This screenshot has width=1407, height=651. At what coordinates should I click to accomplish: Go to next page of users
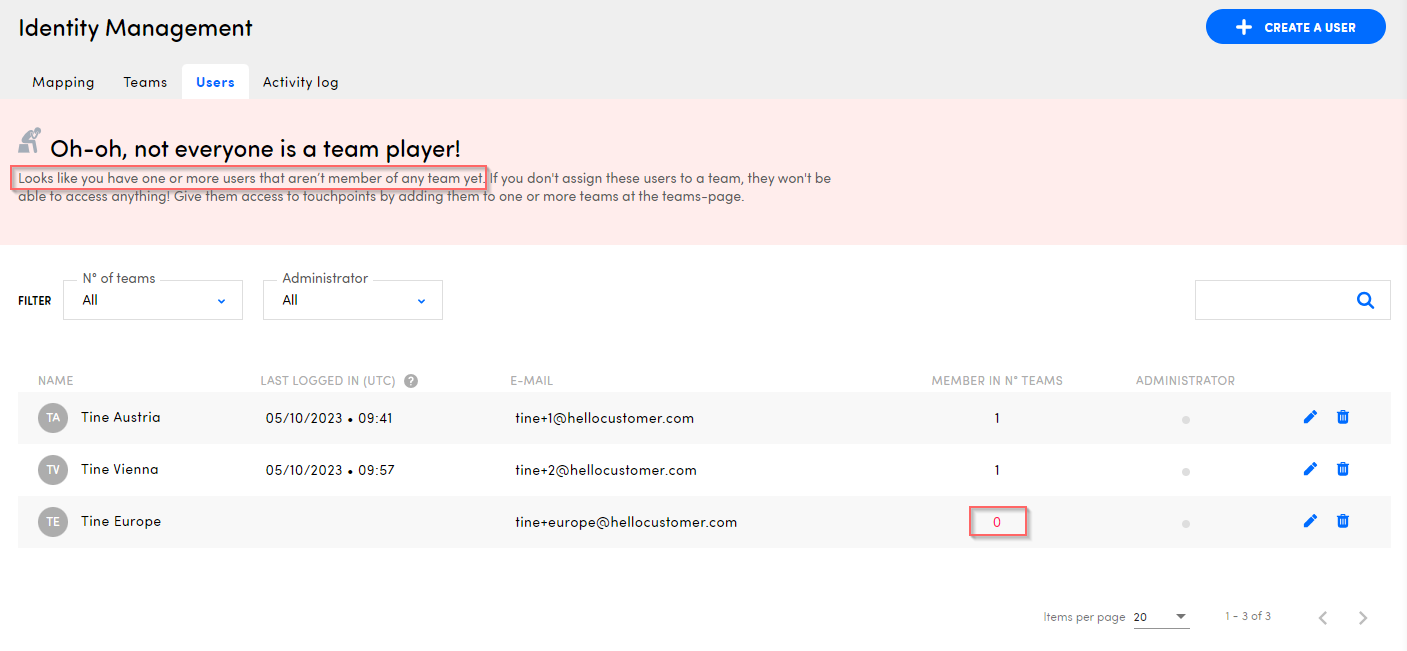(x=1362, y=618)
